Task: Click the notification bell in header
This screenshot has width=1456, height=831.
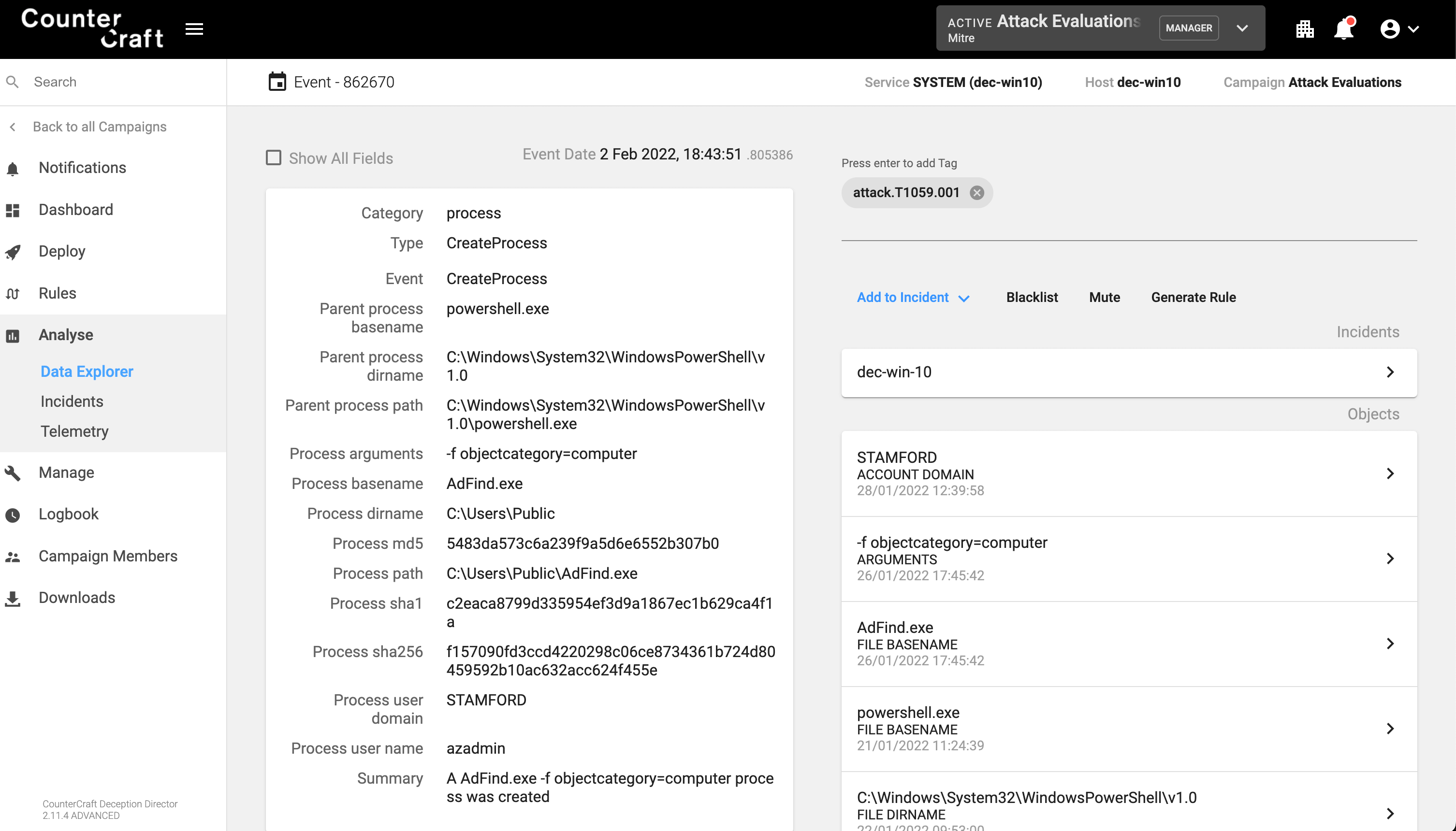Action: pos(1343,29)
